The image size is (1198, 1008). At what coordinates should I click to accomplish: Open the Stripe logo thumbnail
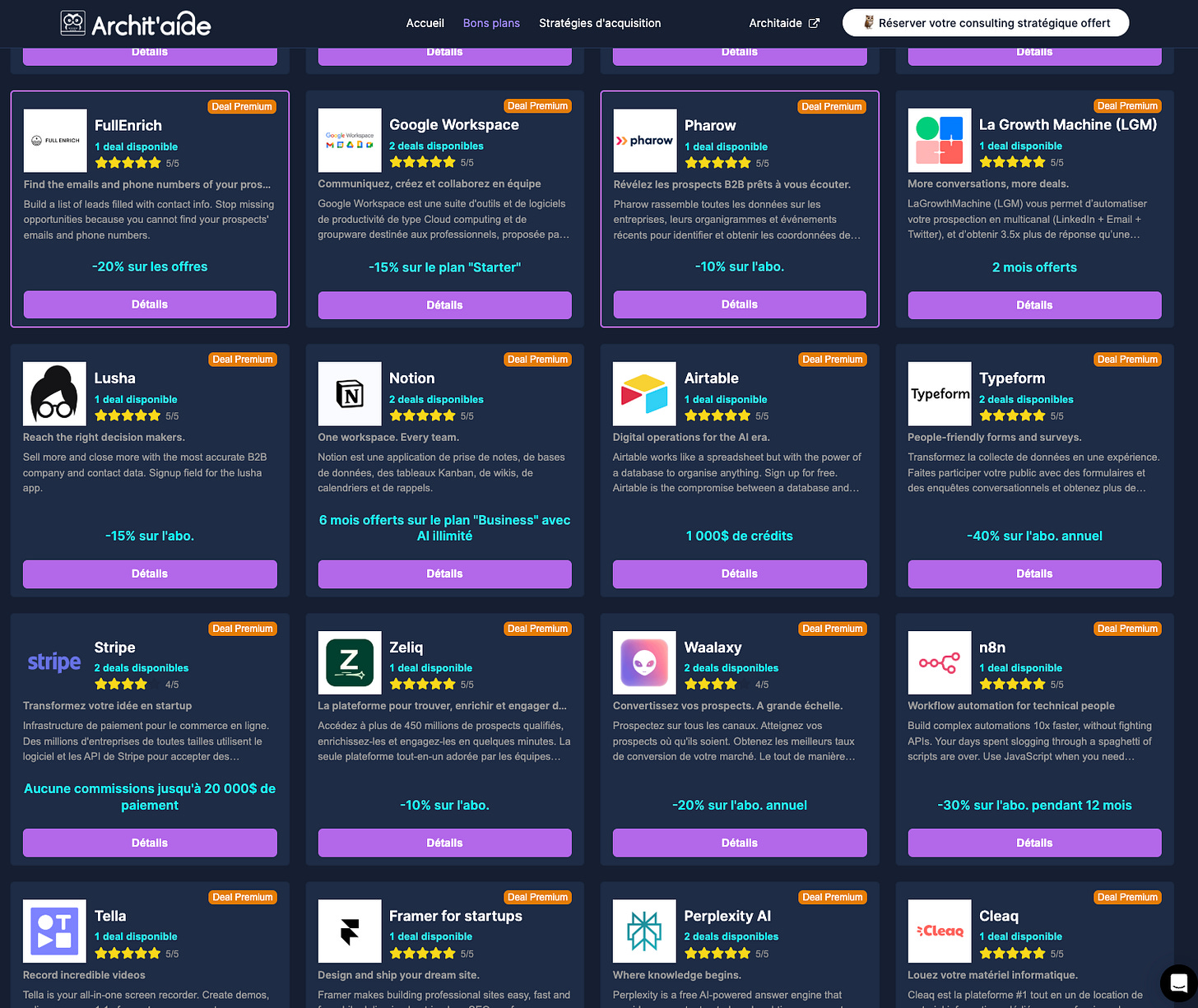[x=54, y=662]
